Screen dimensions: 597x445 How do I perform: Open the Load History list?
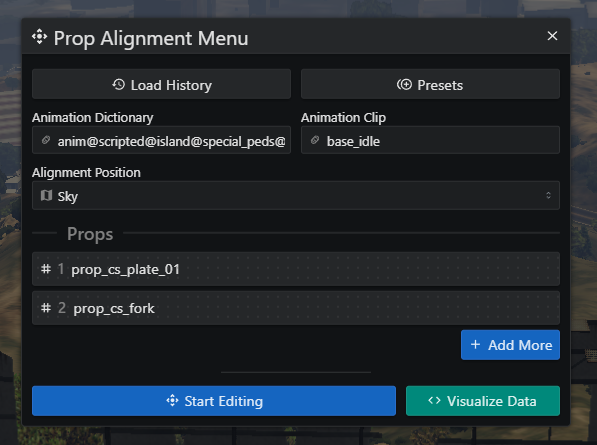pyautogui.click(x=161, y=85)
